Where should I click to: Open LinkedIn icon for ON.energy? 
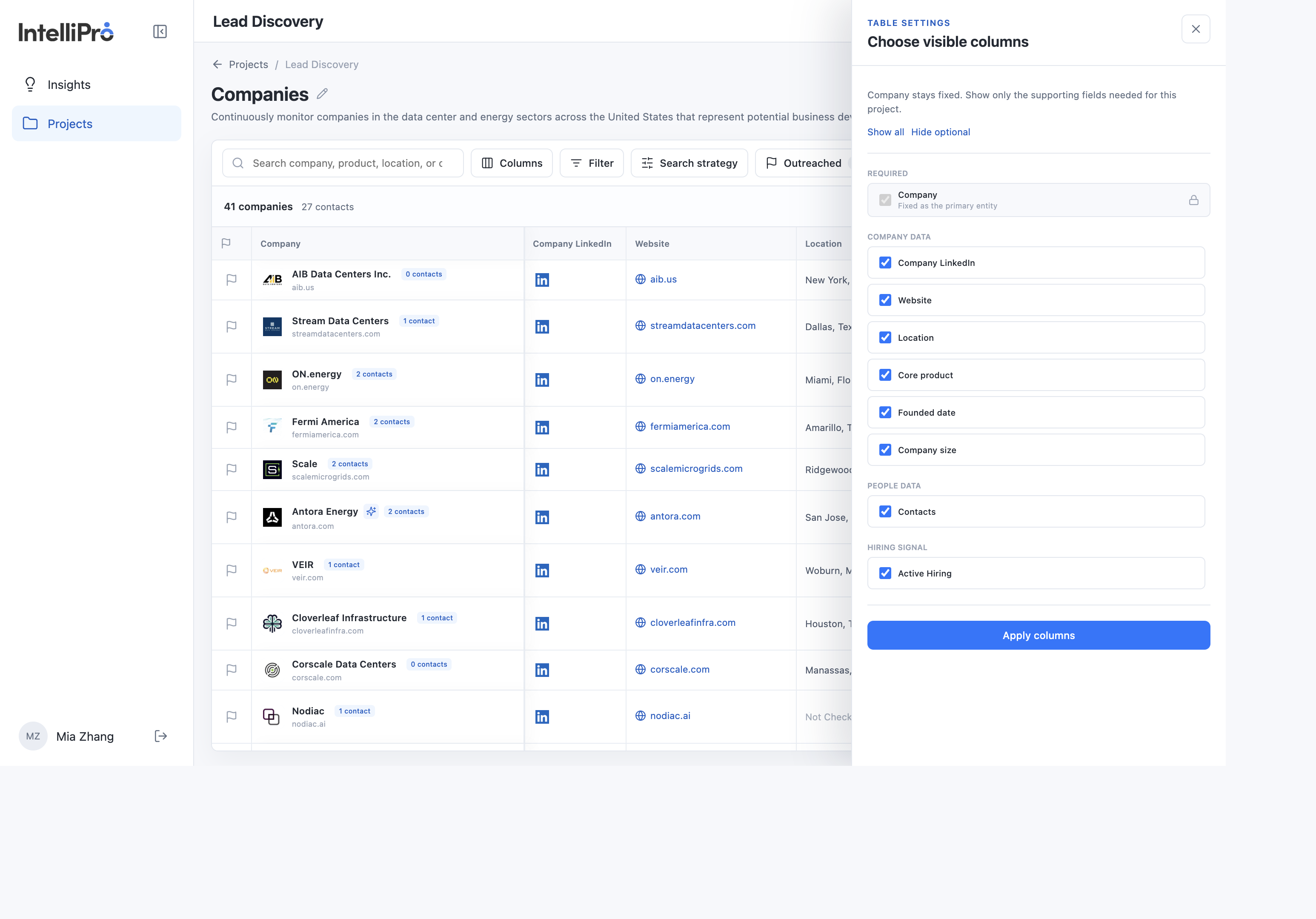pyautogui.click(x=542, y=380)
